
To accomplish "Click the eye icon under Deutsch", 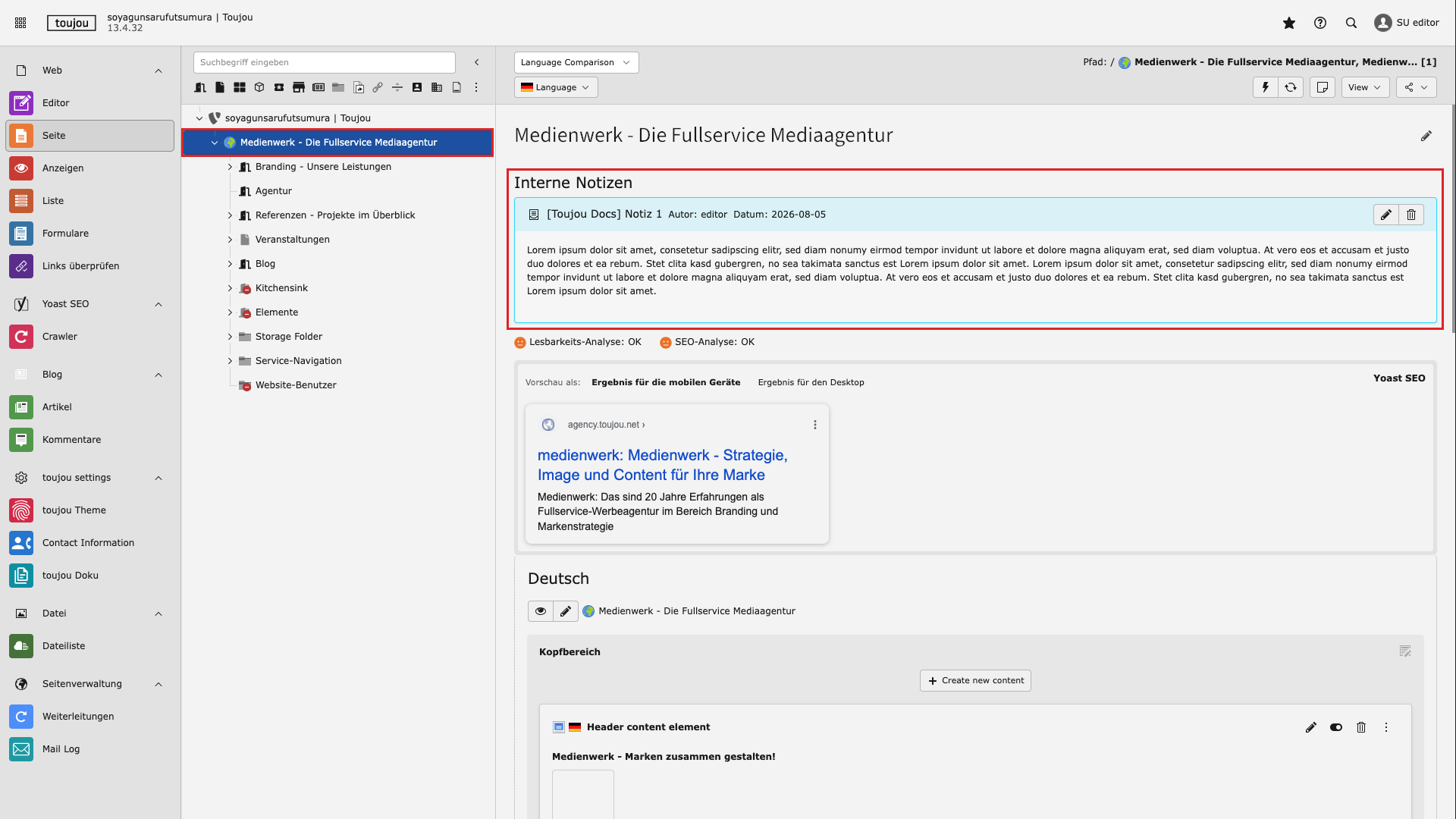I will (541, 611).
